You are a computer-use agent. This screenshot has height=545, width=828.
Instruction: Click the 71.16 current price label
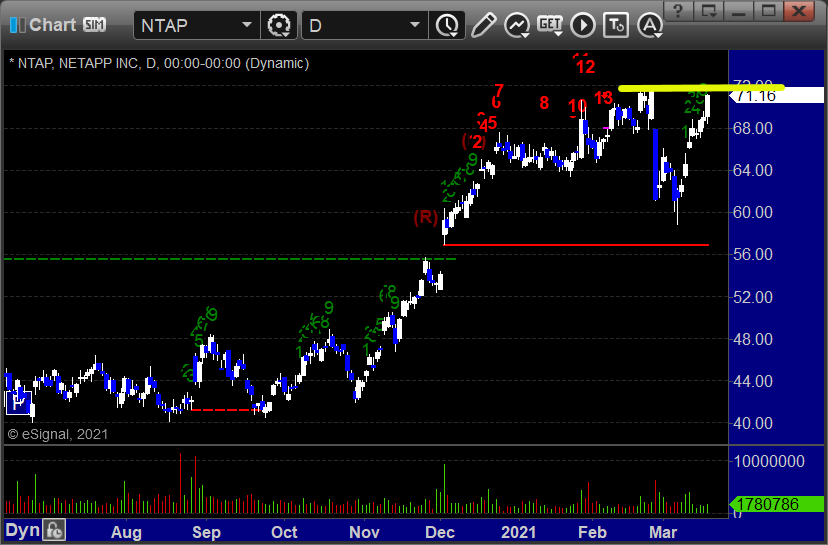pos(776,96)
